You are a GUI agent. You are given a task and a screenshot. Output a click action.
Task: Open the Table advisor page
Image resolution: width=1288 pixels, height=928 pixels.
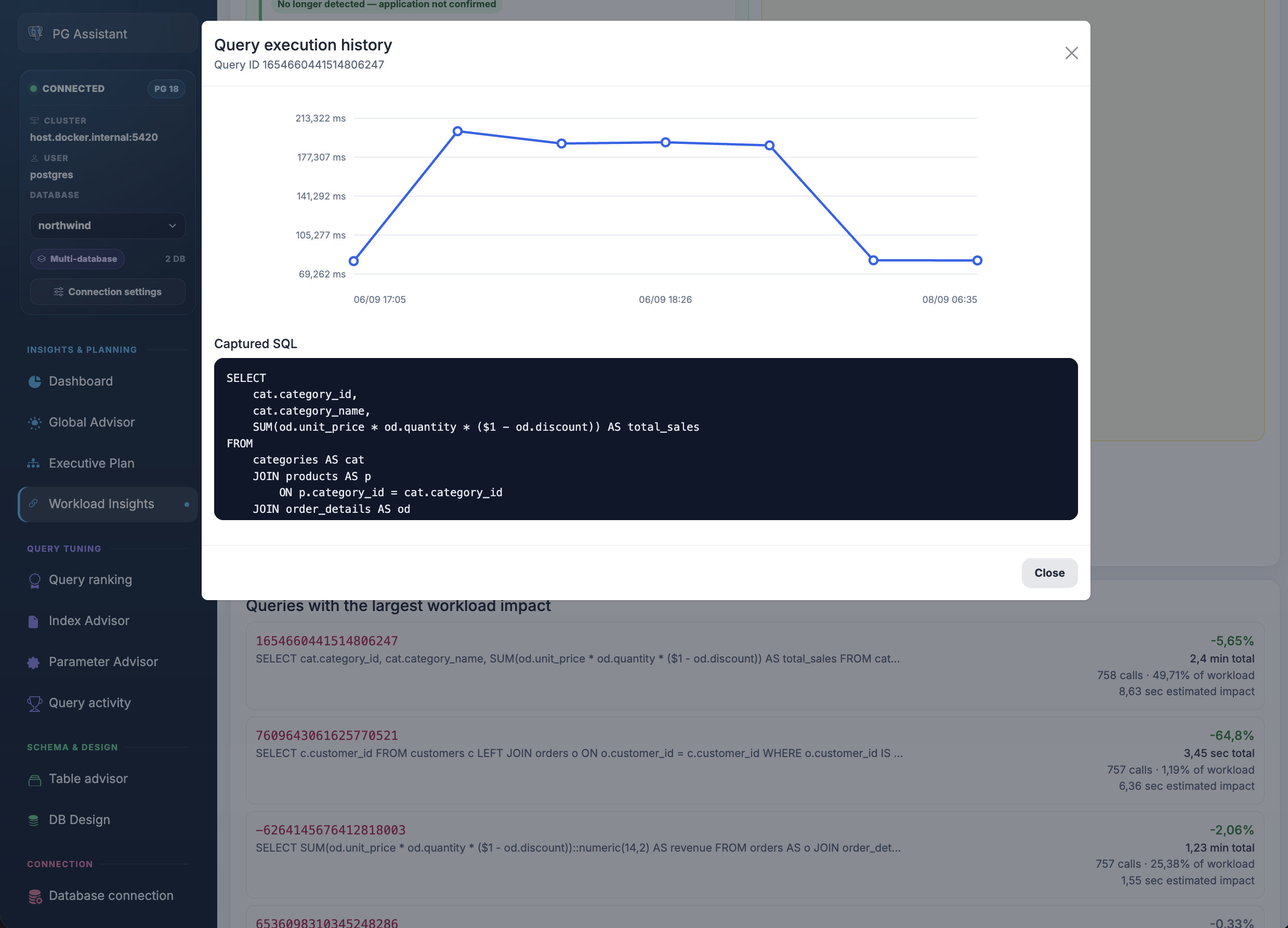point(107,779)
